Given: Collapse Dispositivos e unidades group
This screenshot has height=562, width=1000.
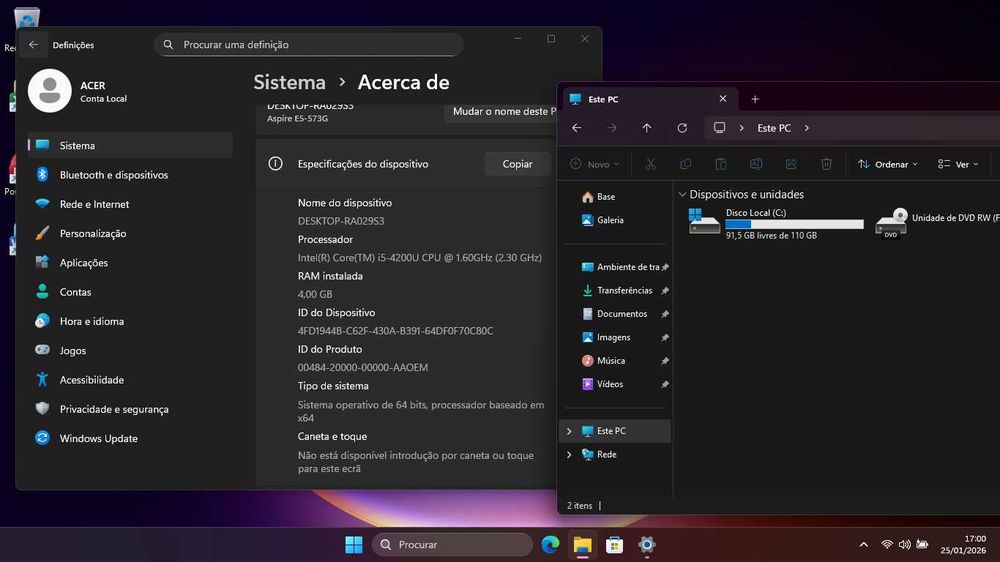Looking at the screenshot, I should [x=682, y=195].
